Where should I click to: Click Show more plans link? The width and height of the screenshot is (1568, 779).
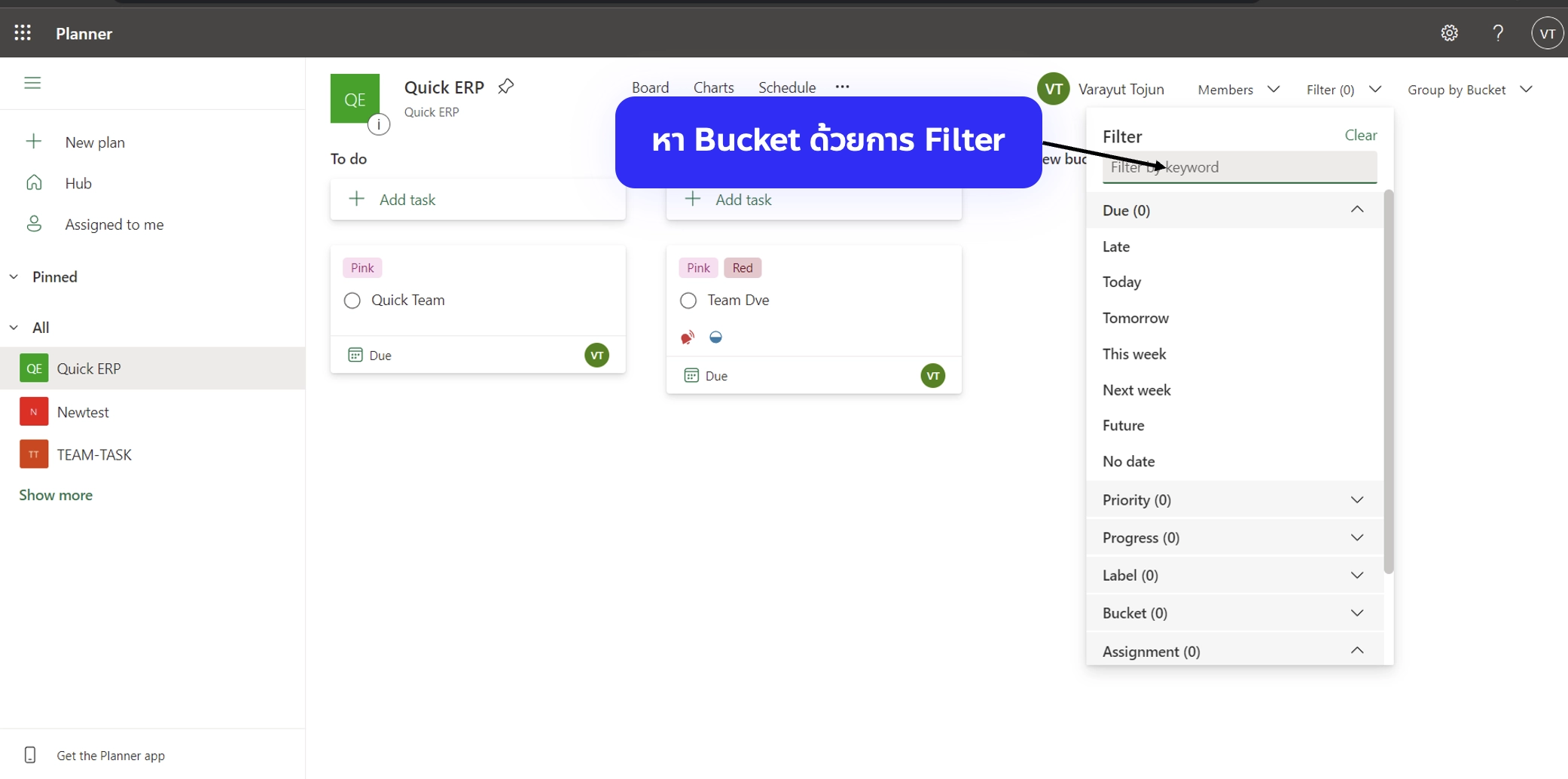point(56,495)
